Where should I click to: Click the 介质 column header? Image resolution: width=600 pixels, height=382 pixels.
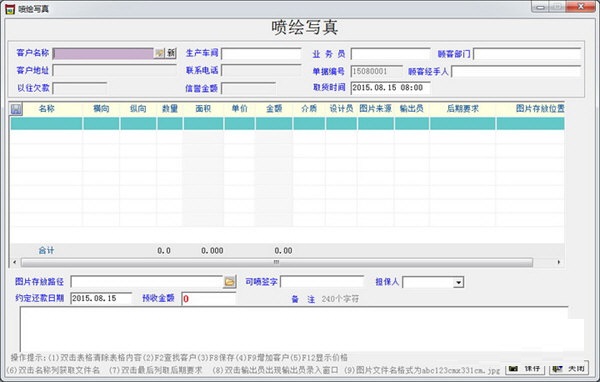point(309,109)
